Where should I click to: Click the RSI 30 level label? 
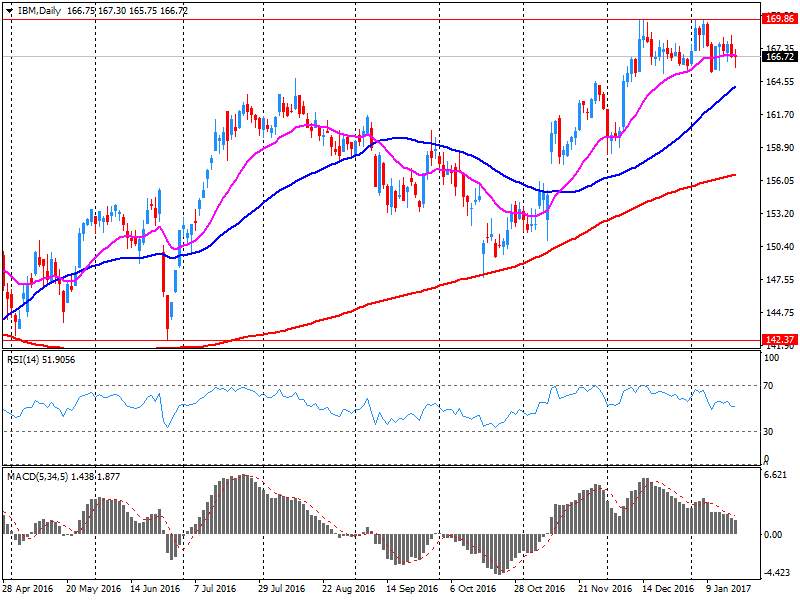[768, 432]
